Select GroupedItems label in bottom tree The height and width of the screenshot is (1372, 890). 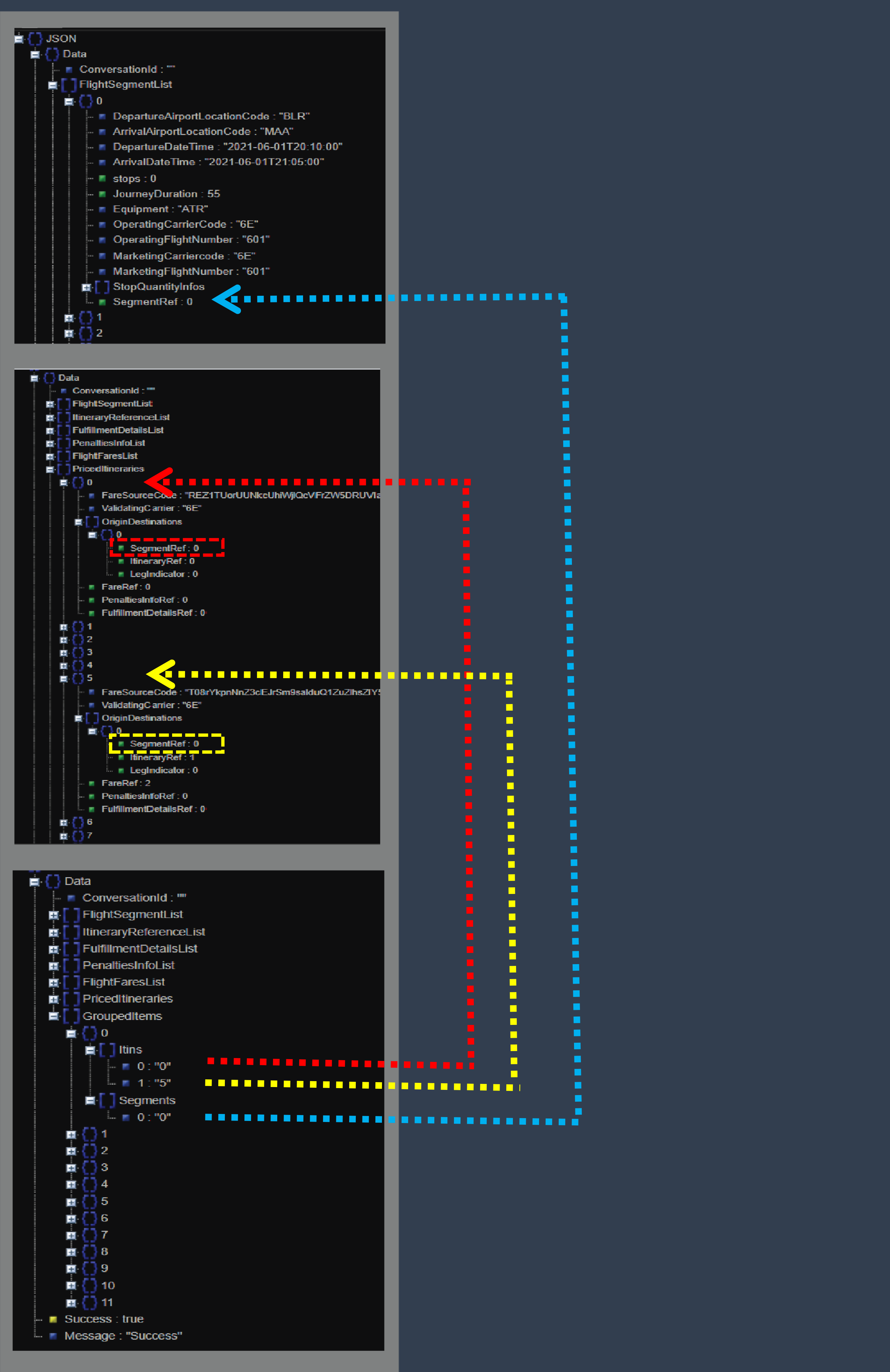coord(122,1016)
